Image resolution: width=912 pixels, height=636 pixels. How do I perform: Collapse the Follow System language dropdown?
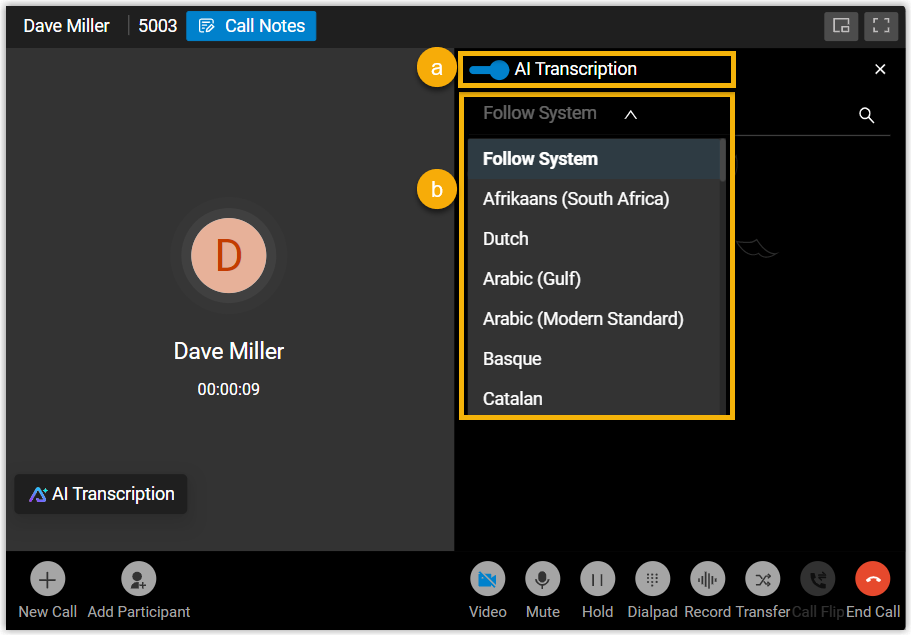click(x=630, y=114)
